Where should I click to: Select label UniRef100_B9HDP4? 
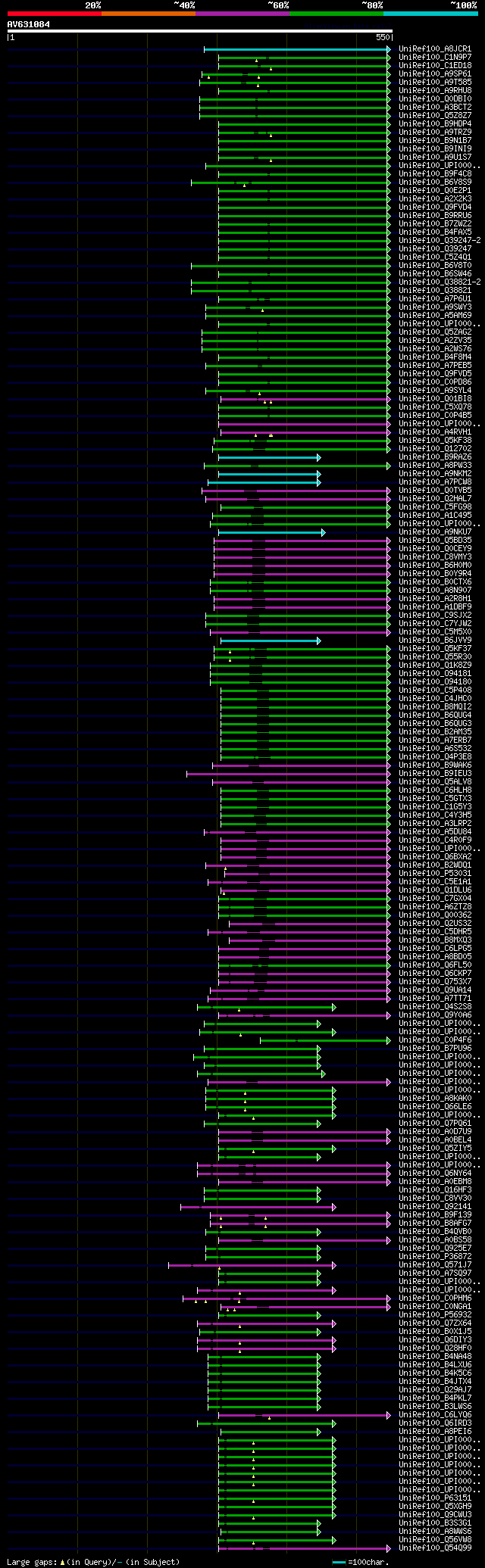point(435,124)
